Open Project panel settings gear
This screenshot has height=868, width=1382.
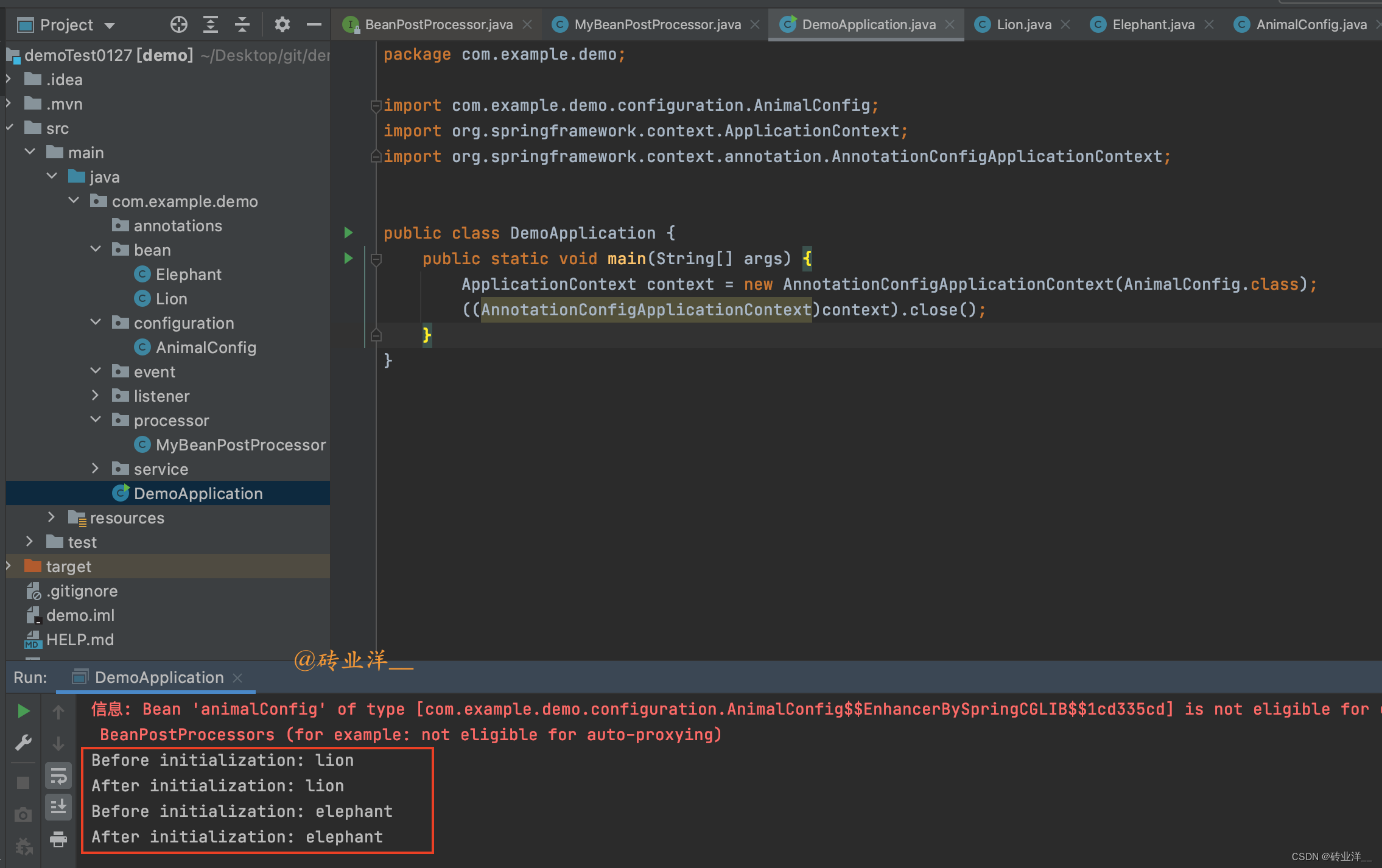point(282,24)
